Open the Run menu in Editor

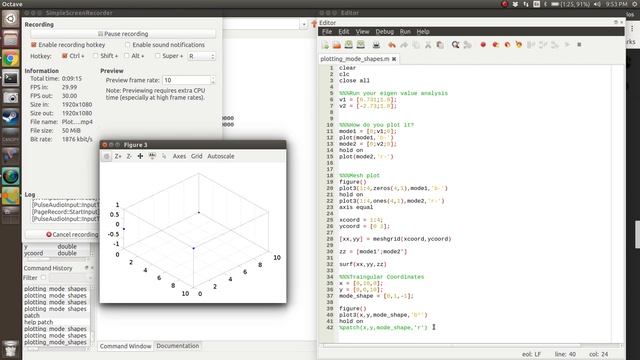tap(405, 31)
